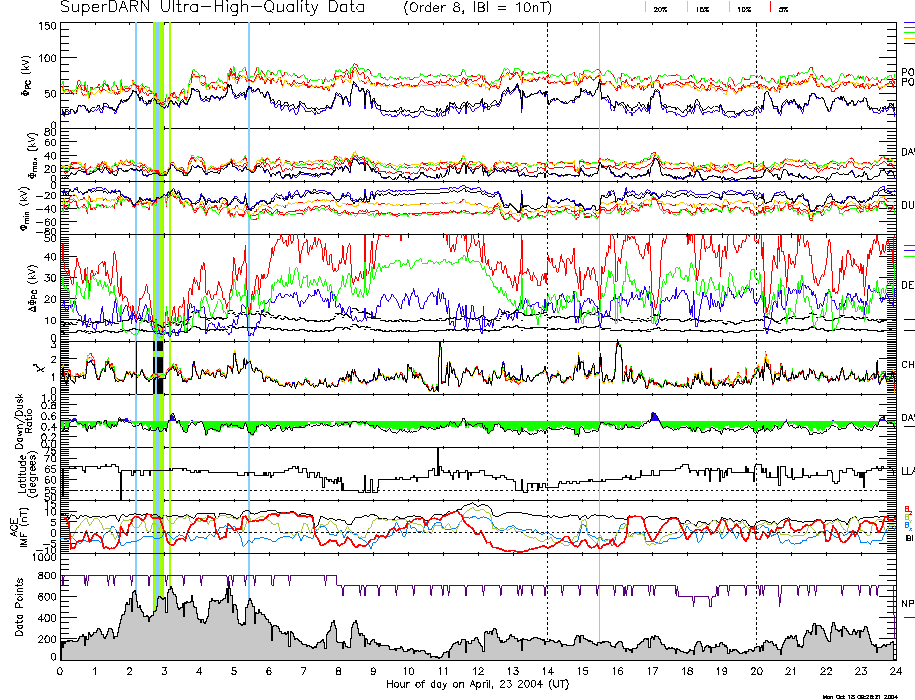Click the blue dawn/dusk bump near hour 17

(x=654, y=416)
